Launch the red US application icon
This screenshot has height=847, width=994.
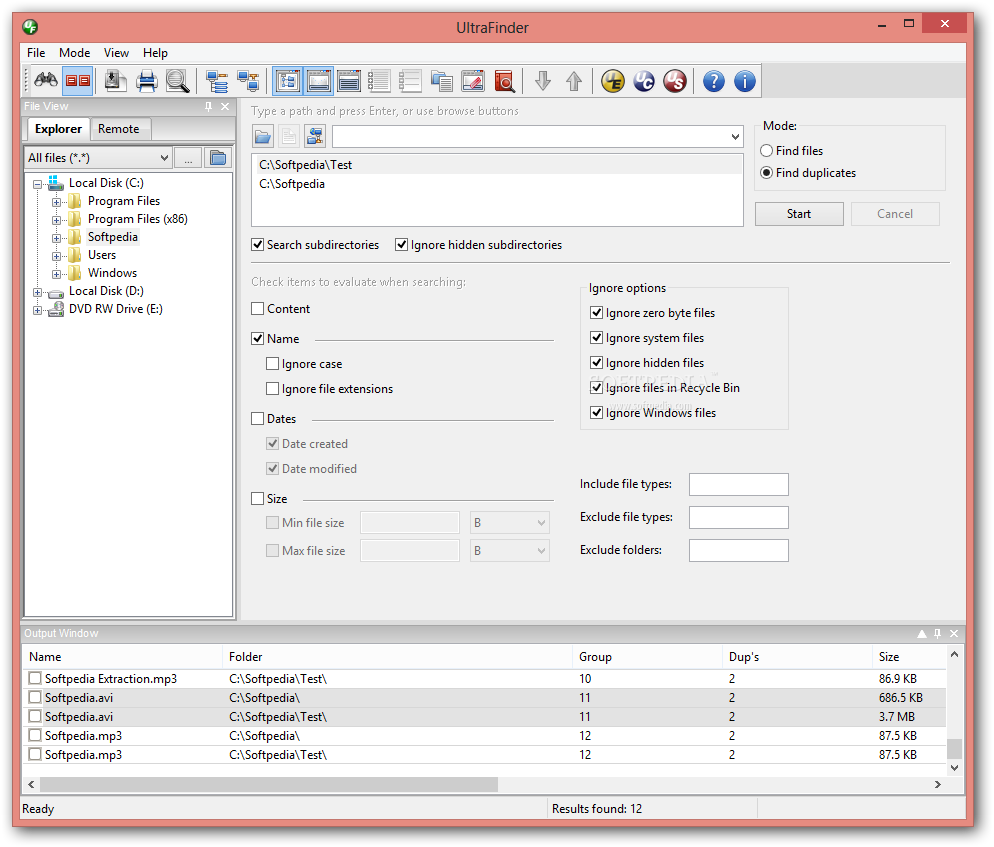tap(675, 81)
